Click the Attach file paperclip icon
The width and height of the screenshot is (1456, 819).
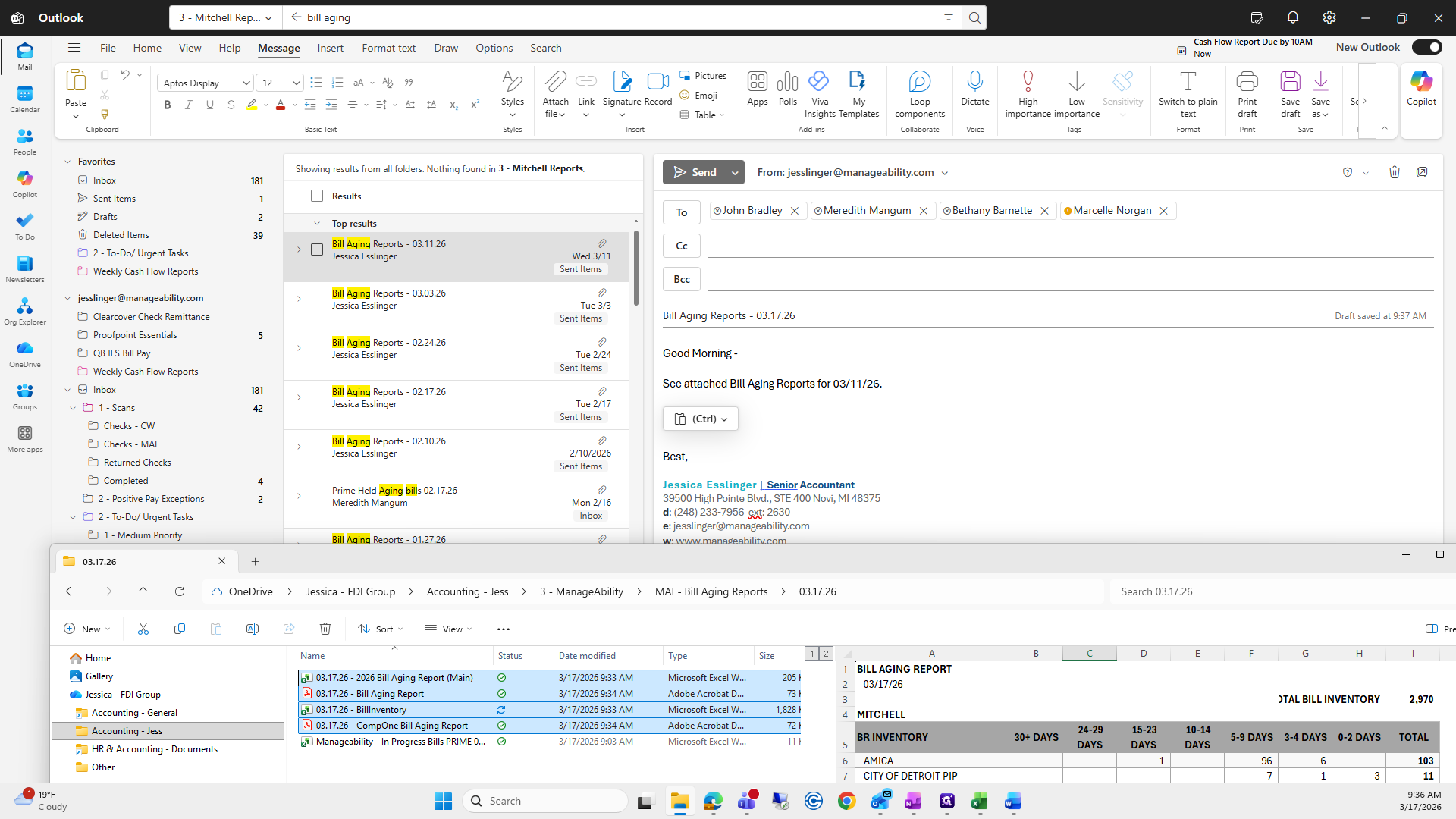555,82
